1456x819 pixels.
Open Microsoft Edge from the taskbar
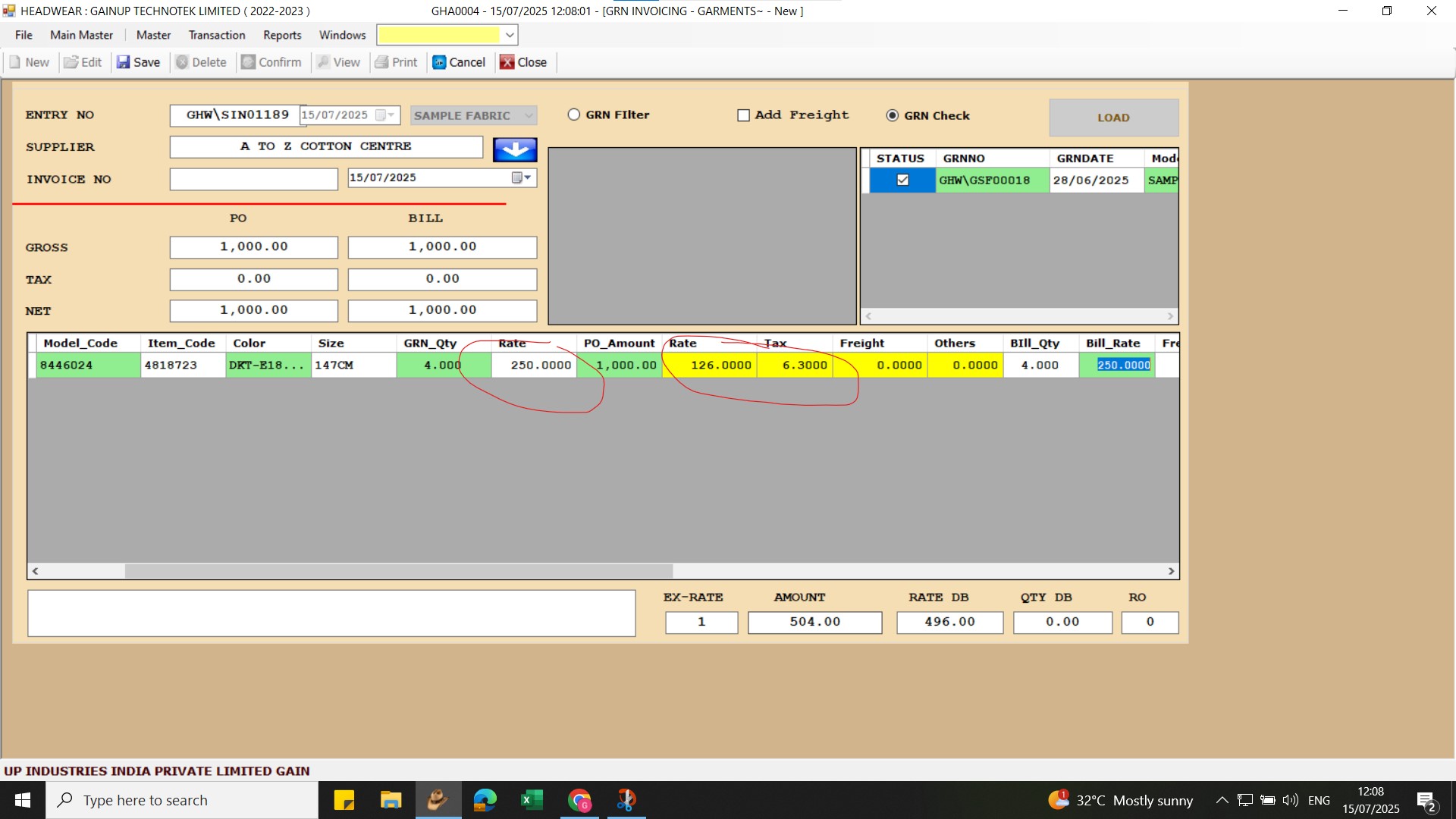[x=485, y=800]
